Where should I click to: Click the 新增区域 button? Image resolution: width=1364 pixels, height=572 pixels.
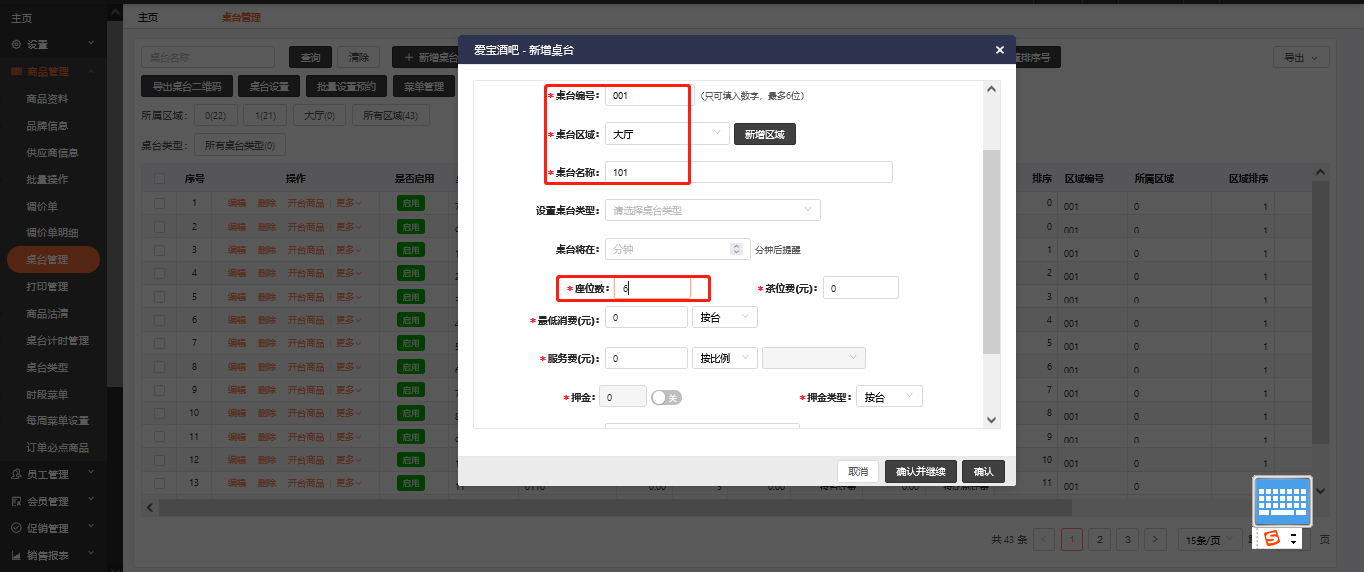click(765, 134)
